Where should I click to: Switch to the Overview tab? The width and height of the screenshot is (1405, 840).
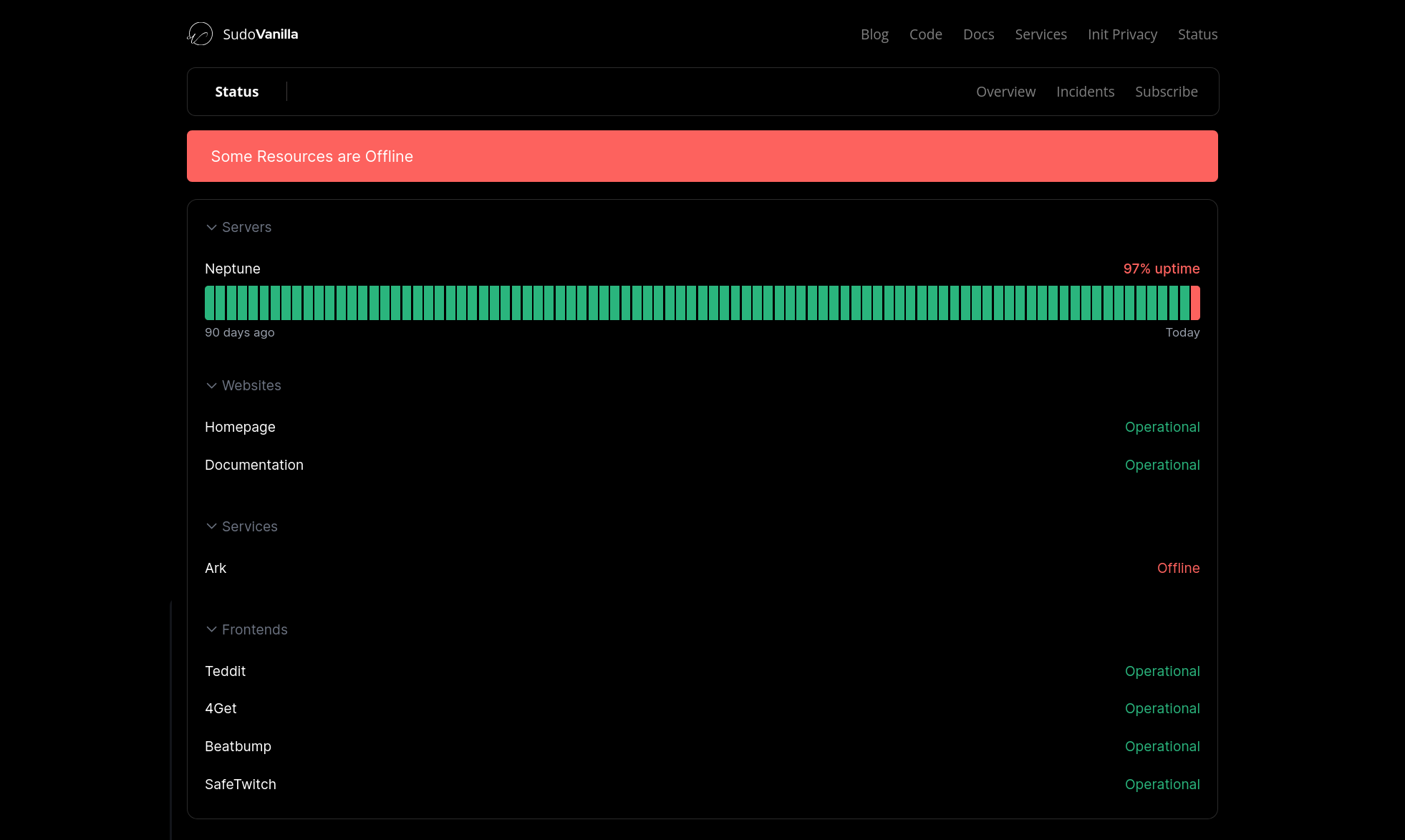click(x=1005, y=92)
